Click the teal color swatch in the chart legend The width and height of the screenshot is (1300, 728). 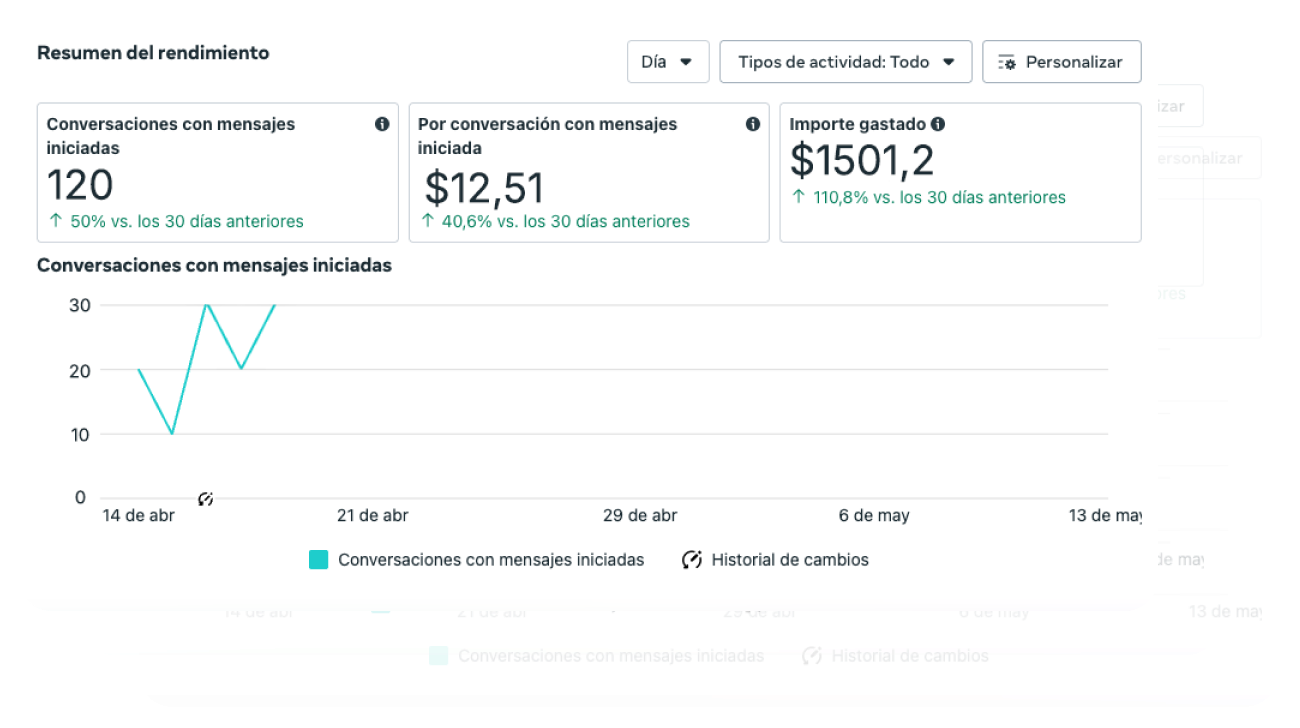click(318, 560)
